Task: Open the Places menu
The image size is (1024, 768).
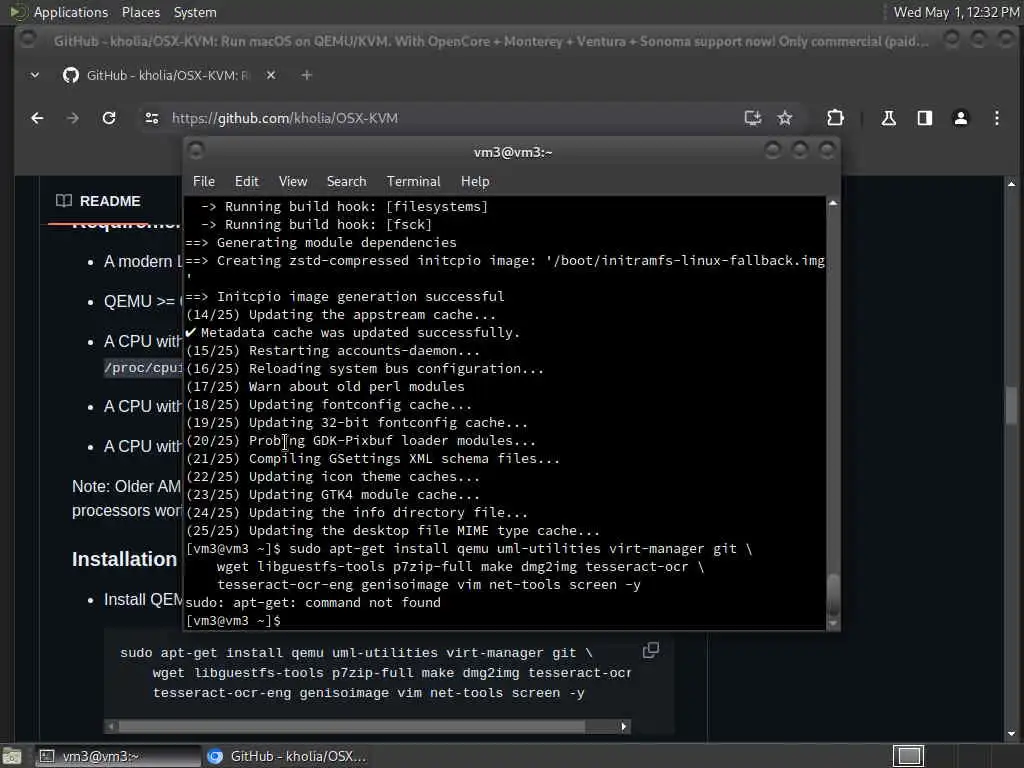Action: (x=140, y=12)
